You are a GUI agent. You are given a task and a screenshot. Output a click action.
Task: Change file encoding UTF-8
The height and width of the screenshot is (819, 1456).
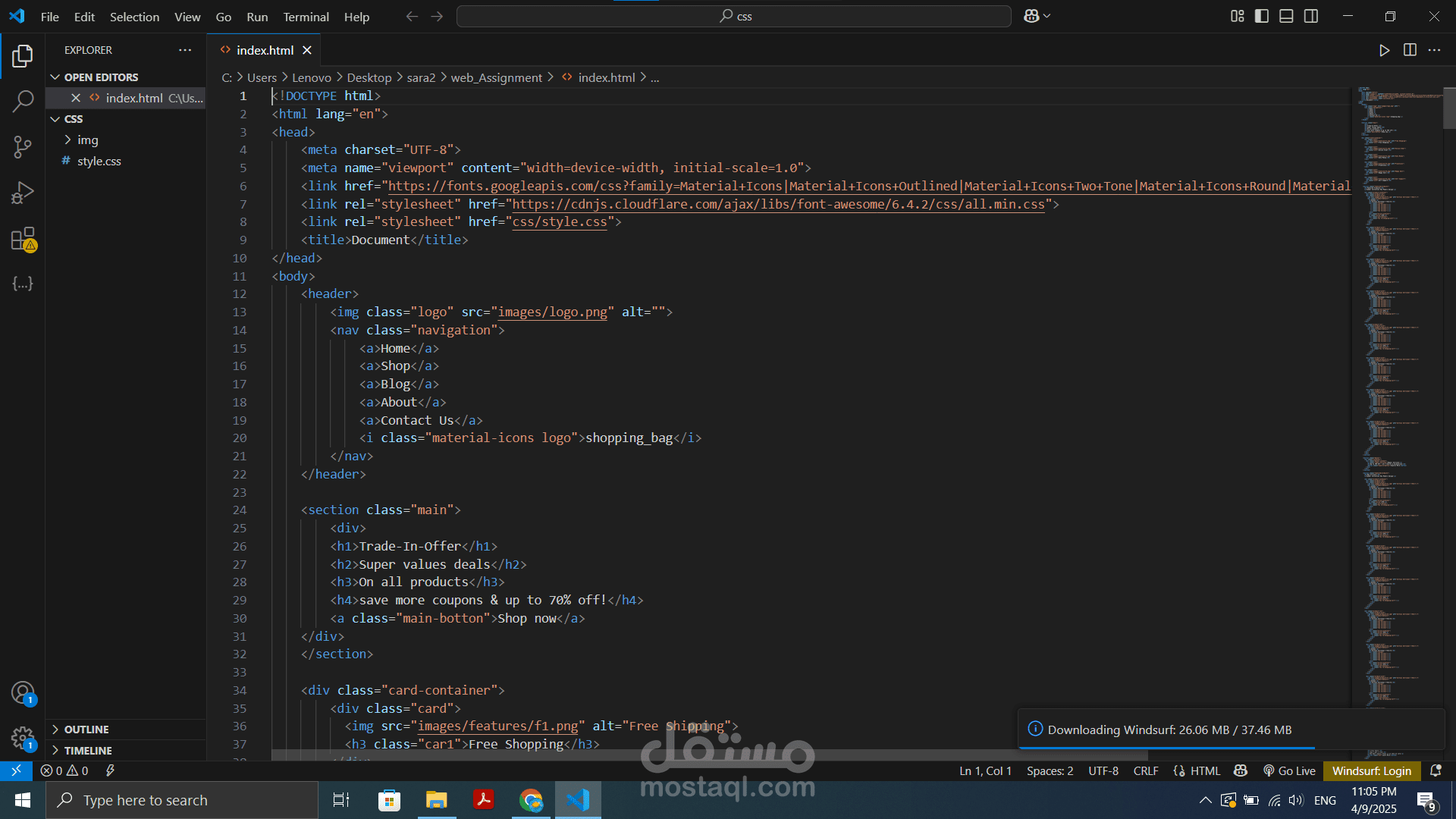pyautogui.click(x=1103, y=770)
